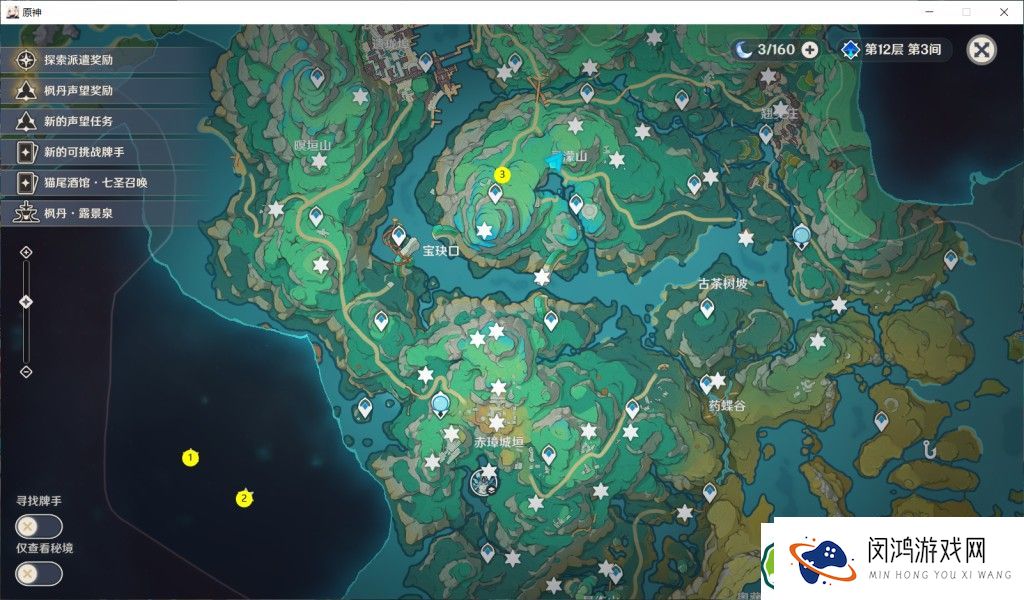
Task: Select the Statue of the Seven northwest of 赤璋城垣
Action: [441, 405]
